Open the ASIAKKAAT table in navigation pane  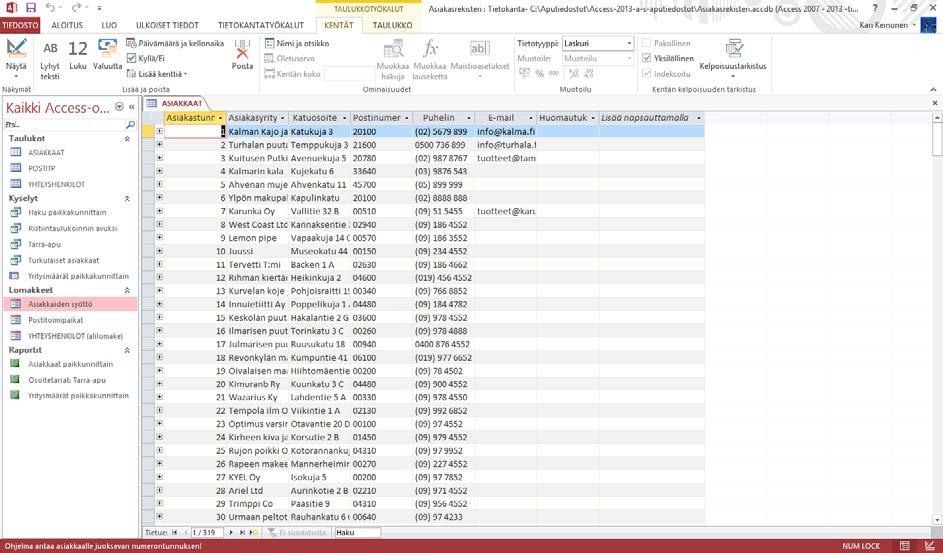click(46, 153)
